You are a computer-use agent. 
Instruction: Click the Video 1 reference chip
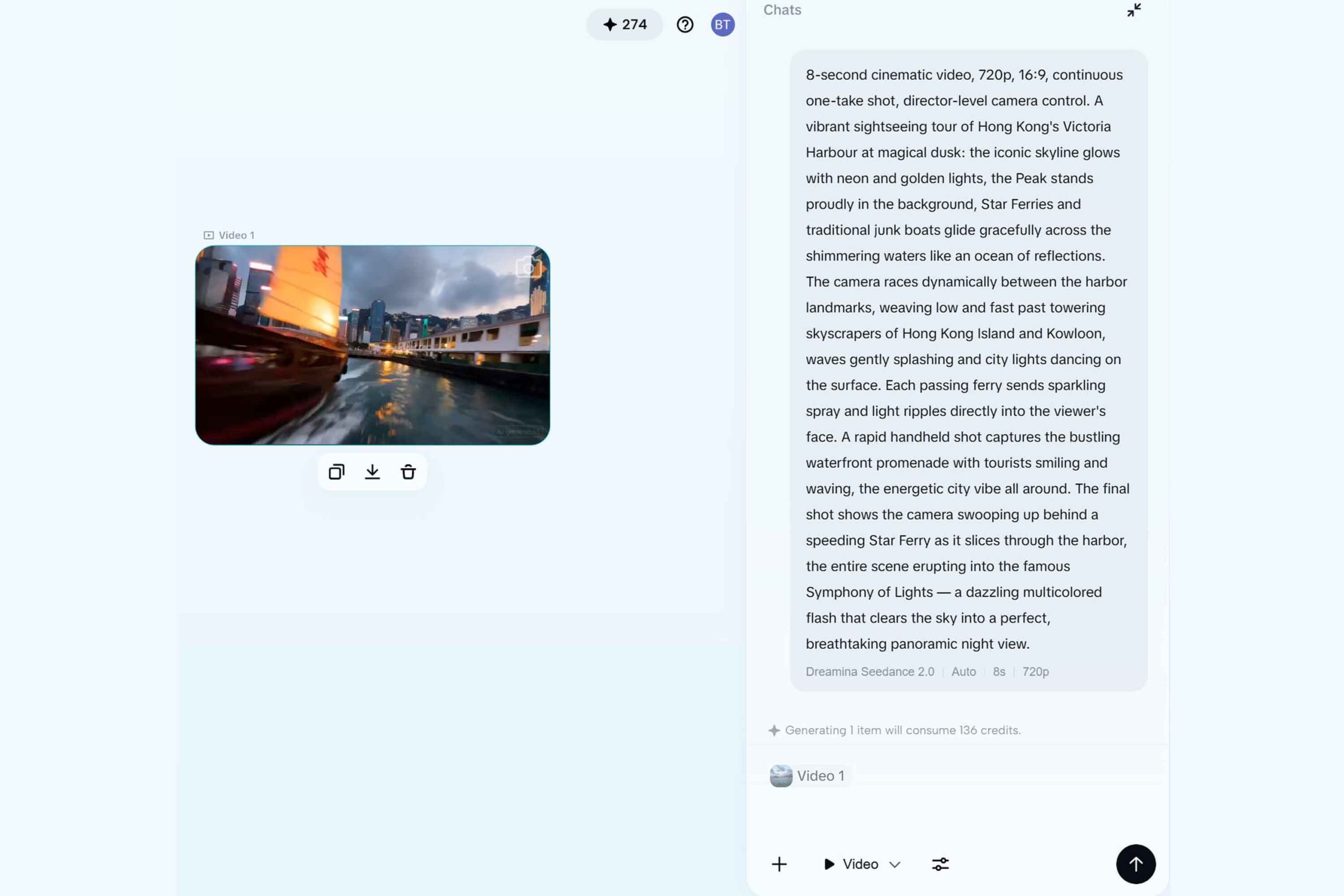[808, 775]
